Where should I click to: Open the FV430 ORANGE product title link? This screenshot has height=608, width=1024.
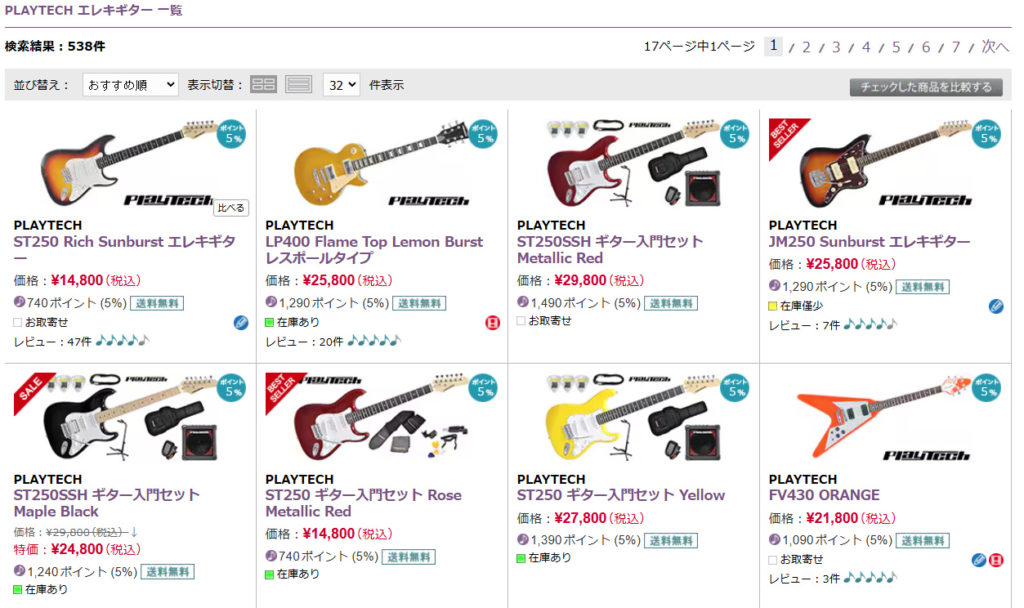point(824,495)
